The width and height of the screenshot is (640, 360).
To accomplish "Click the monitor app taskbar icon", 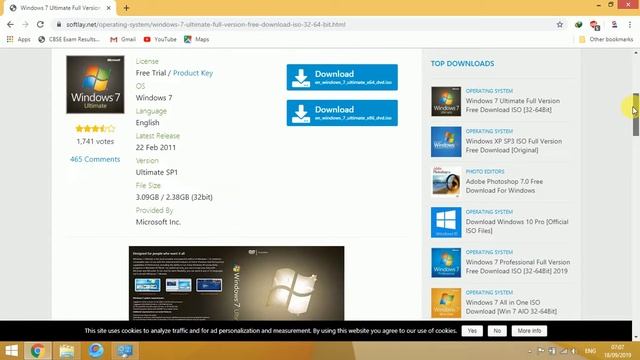I will click(125, 351).
